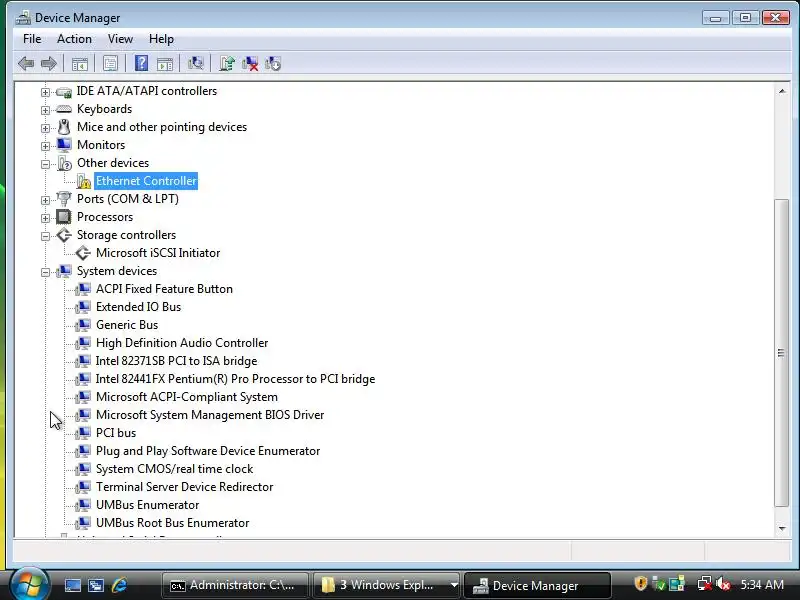Switch to Administrator command prompt taskbar button
Screen dimensions: 800x600
click(x=235, y=585)
